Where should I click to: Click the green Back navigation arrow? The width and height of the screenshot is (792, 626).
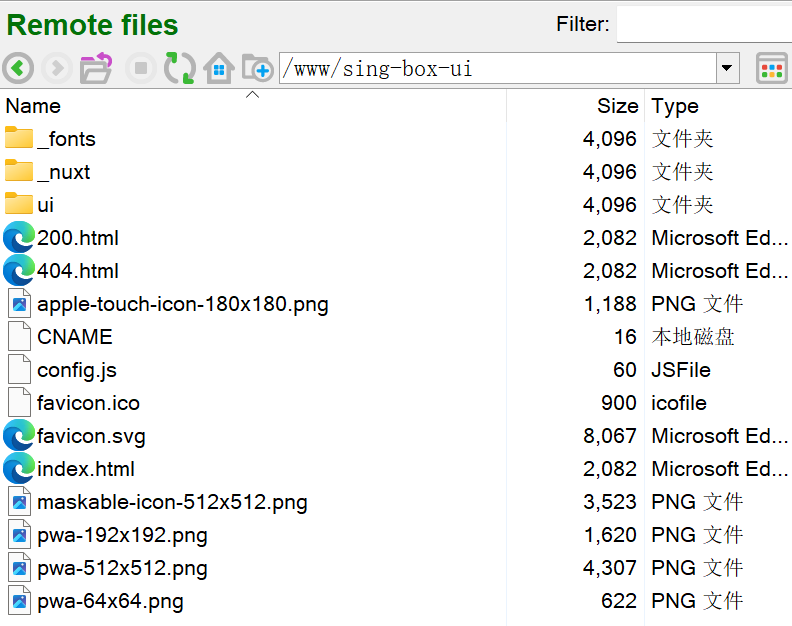[x=18, y=68]
